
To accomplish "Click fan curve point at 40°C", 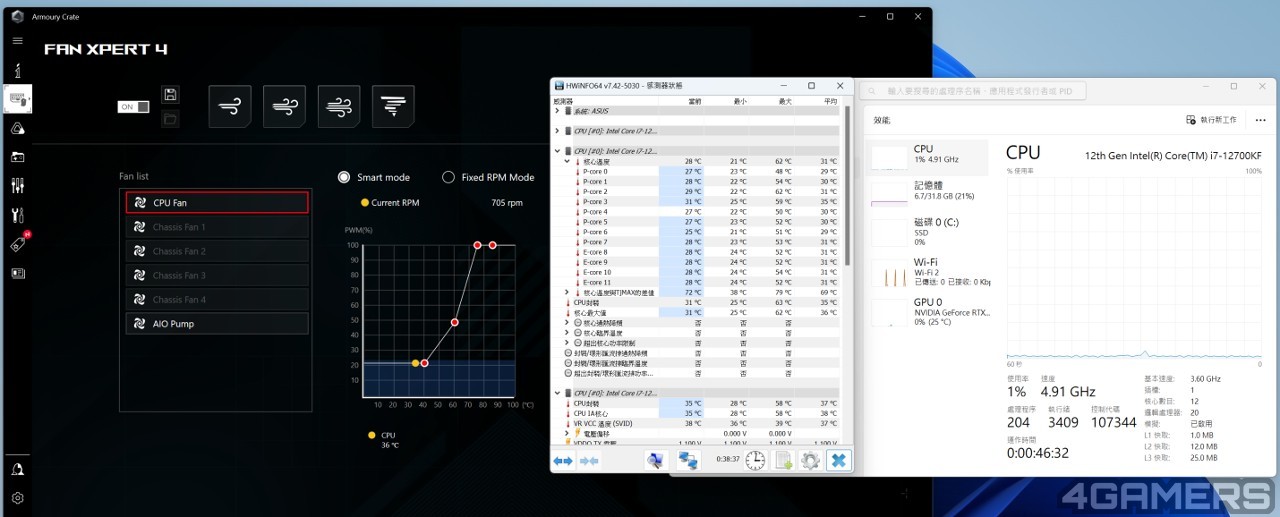I will pyautogui.click(x=424, y=363).
